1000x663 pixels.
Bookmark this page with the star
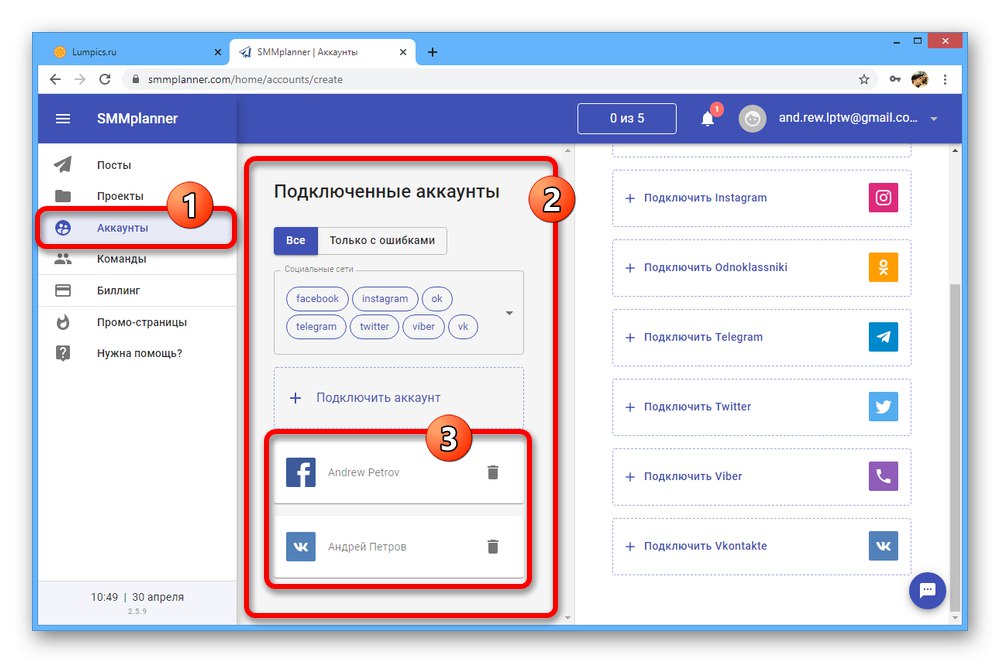(864, 79)
